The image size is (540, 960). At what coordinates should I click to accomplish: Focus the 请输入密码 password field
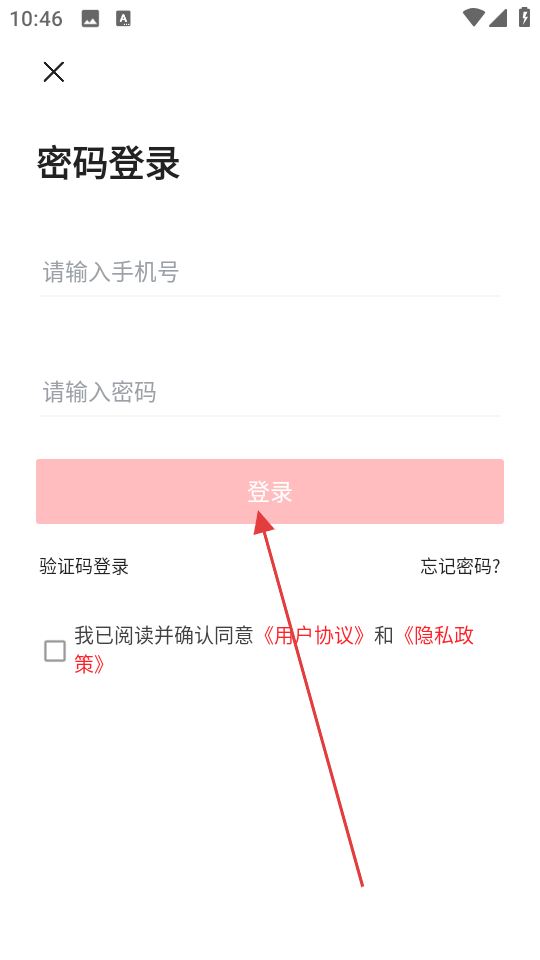click(270, 392)
